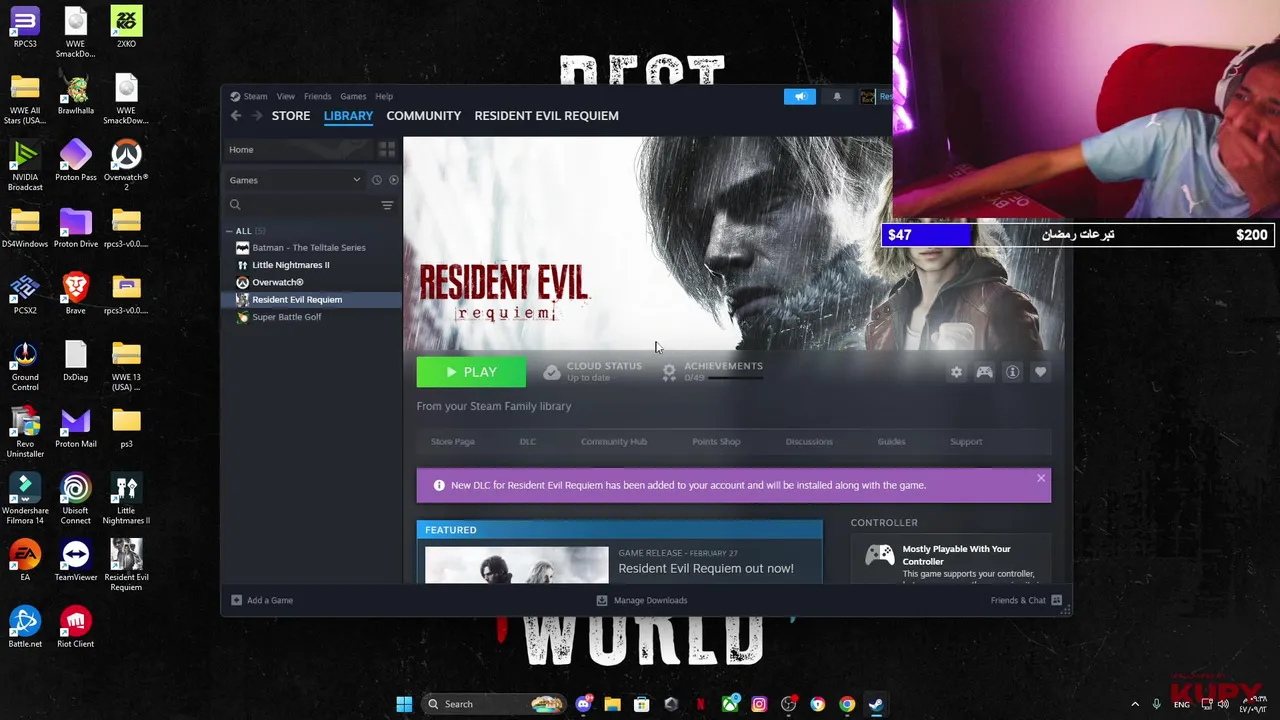This screenshot has height=720, width=1280.
Task: Open the Games menu in Steam
Action: pyautogui.click(x=353, y=96)
